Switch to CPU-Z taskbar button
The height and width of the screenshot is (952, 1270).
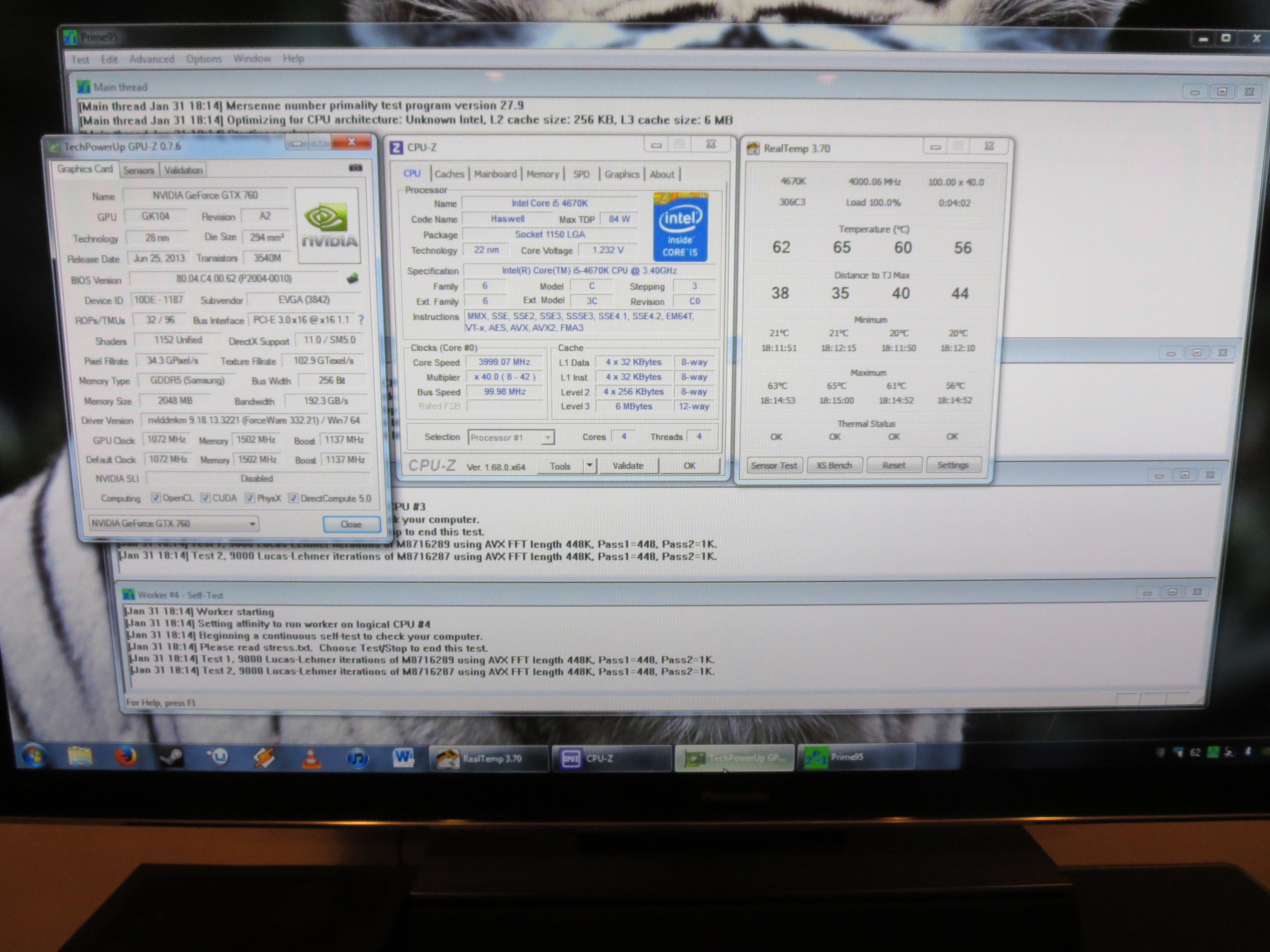tap(612, 758)
